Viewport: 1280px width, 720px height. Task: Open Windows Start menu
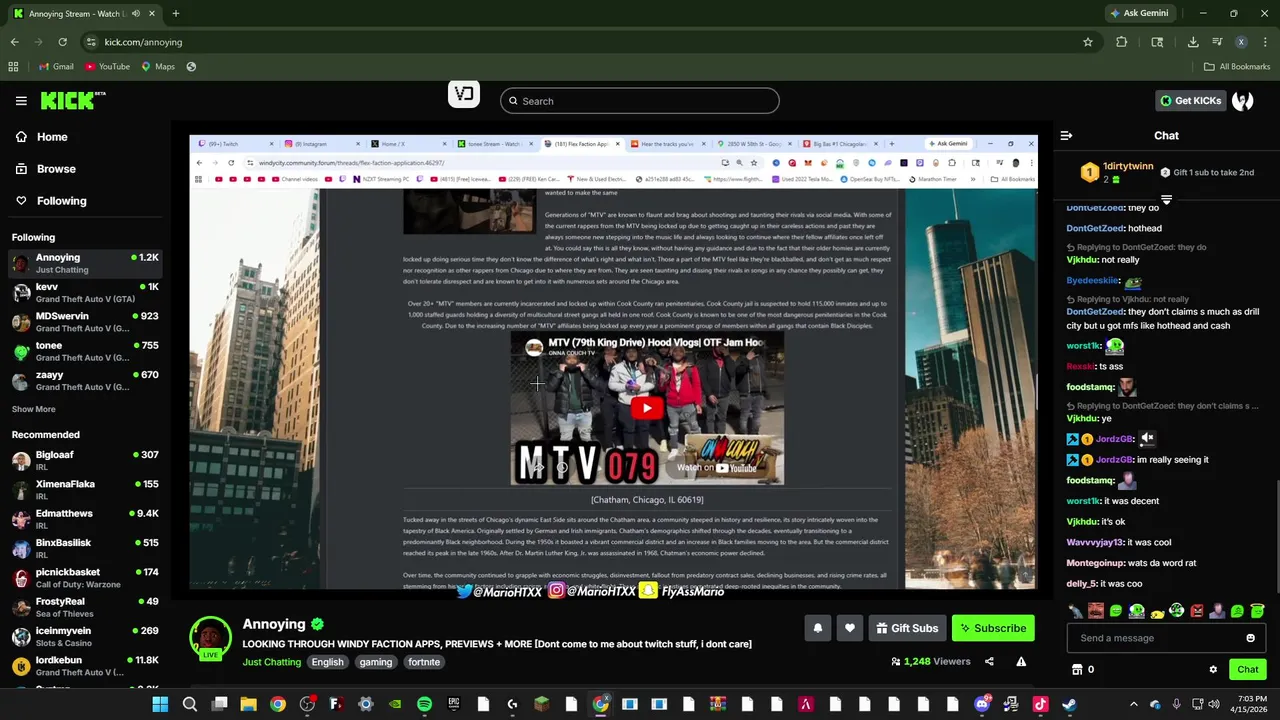pos(160,704)
